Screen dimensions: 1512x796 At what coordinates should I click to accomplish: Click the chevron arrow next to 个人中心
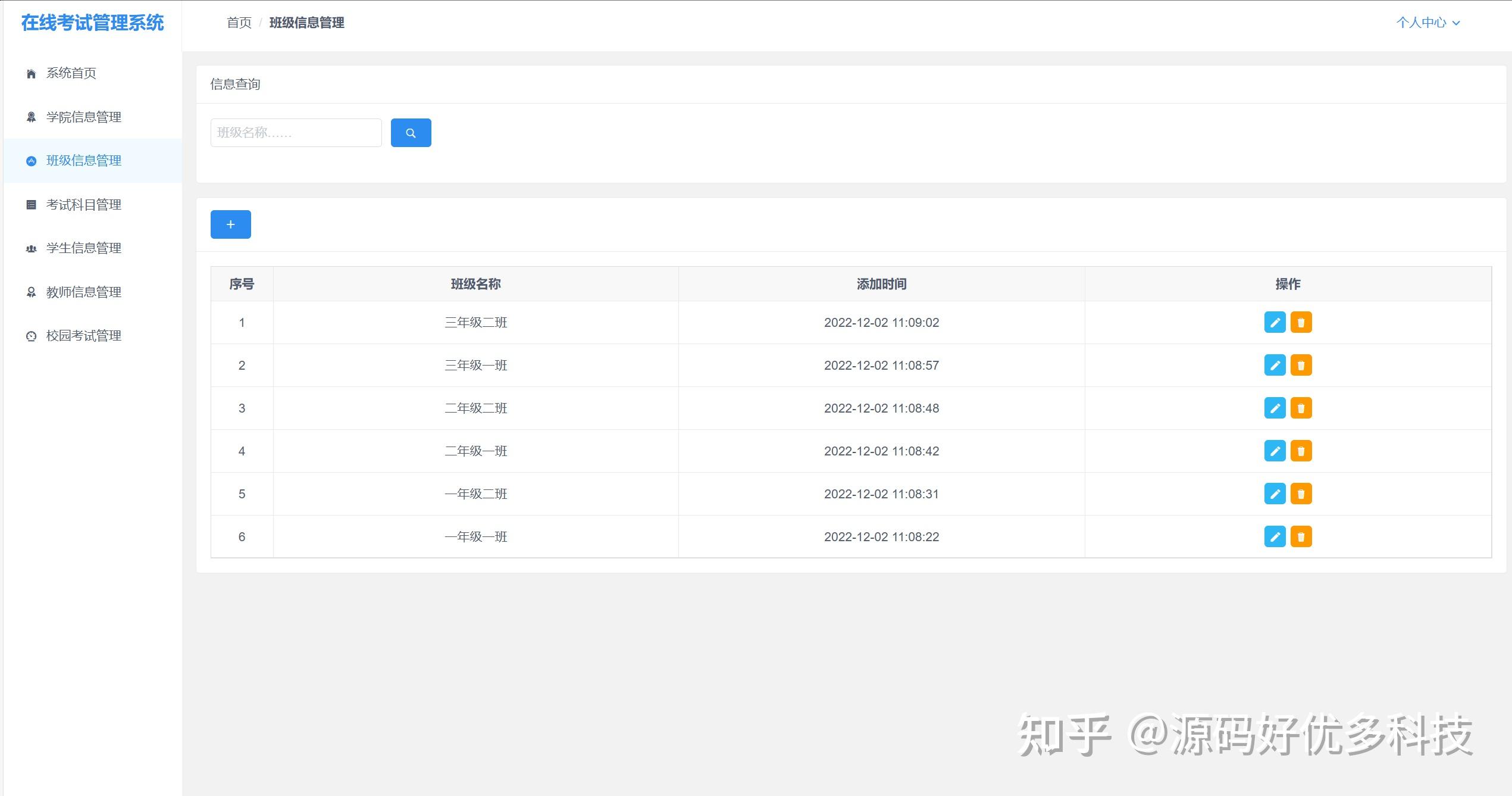pyautogui.click(x=1456, y=23)
